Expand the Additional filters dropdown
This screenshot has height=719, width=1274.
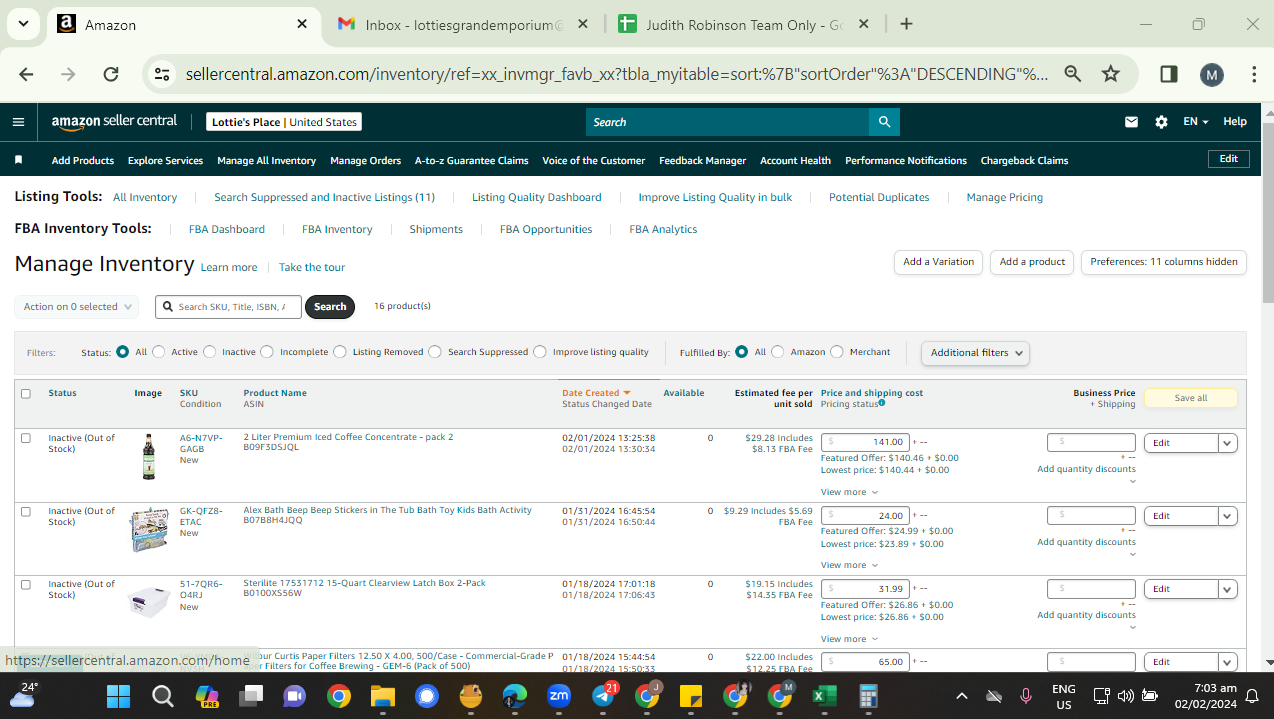coord(975,353)
